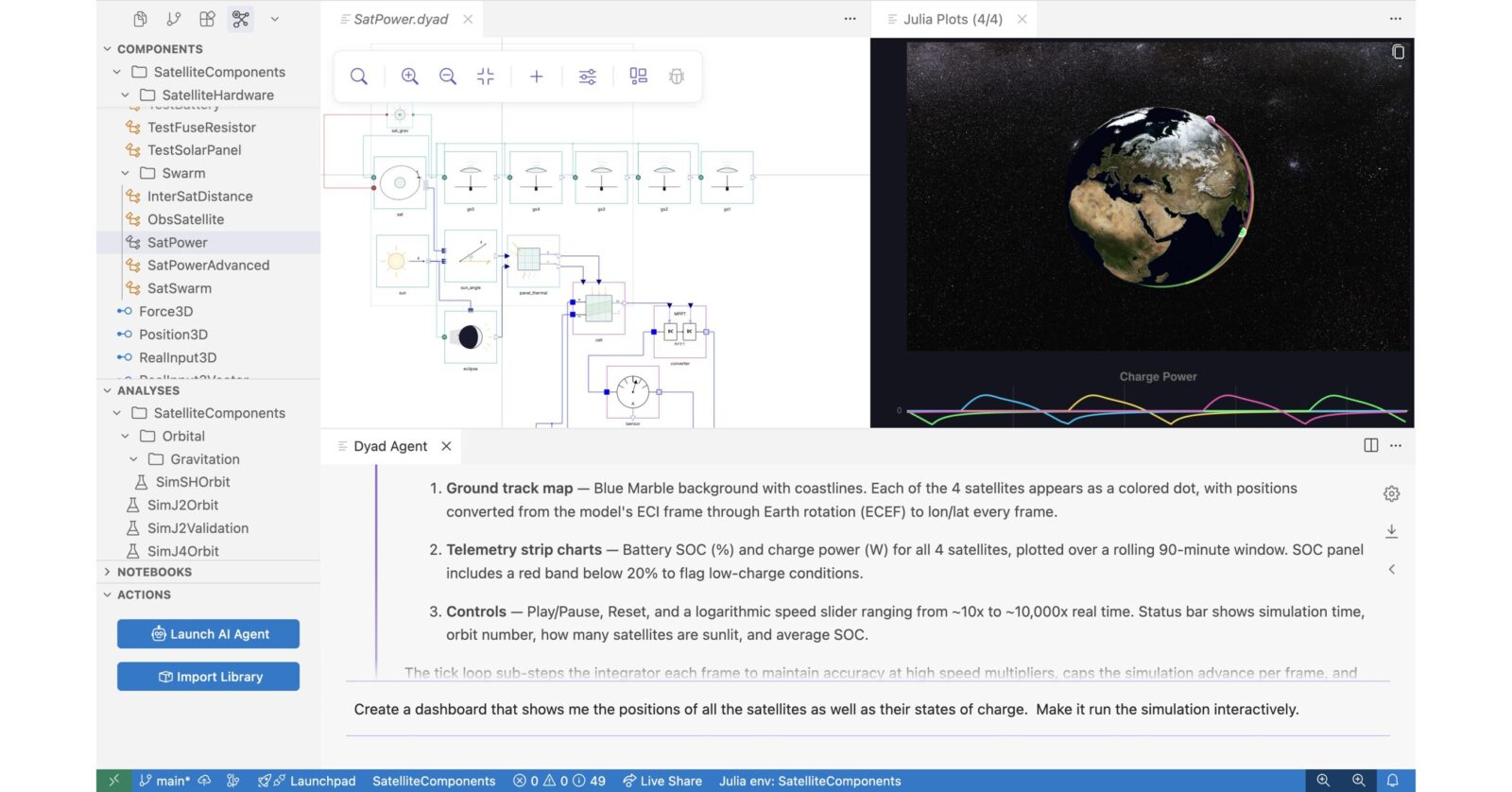Open the source control branch view icon
The image size is (1512, 792).
click(x=174, y=19)
